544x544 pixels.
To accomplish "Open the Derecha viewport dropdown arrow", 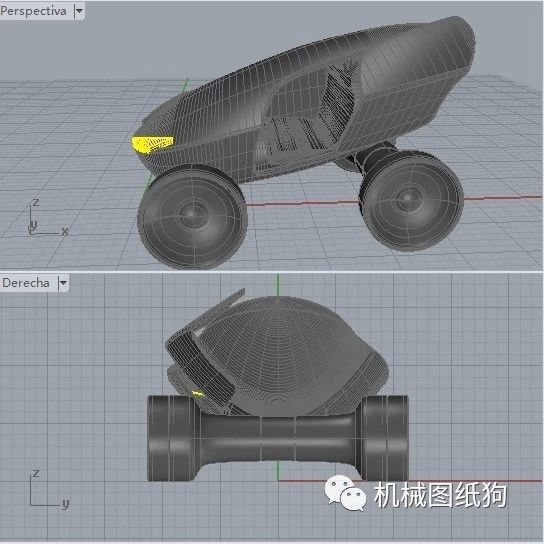I will 63,283.
